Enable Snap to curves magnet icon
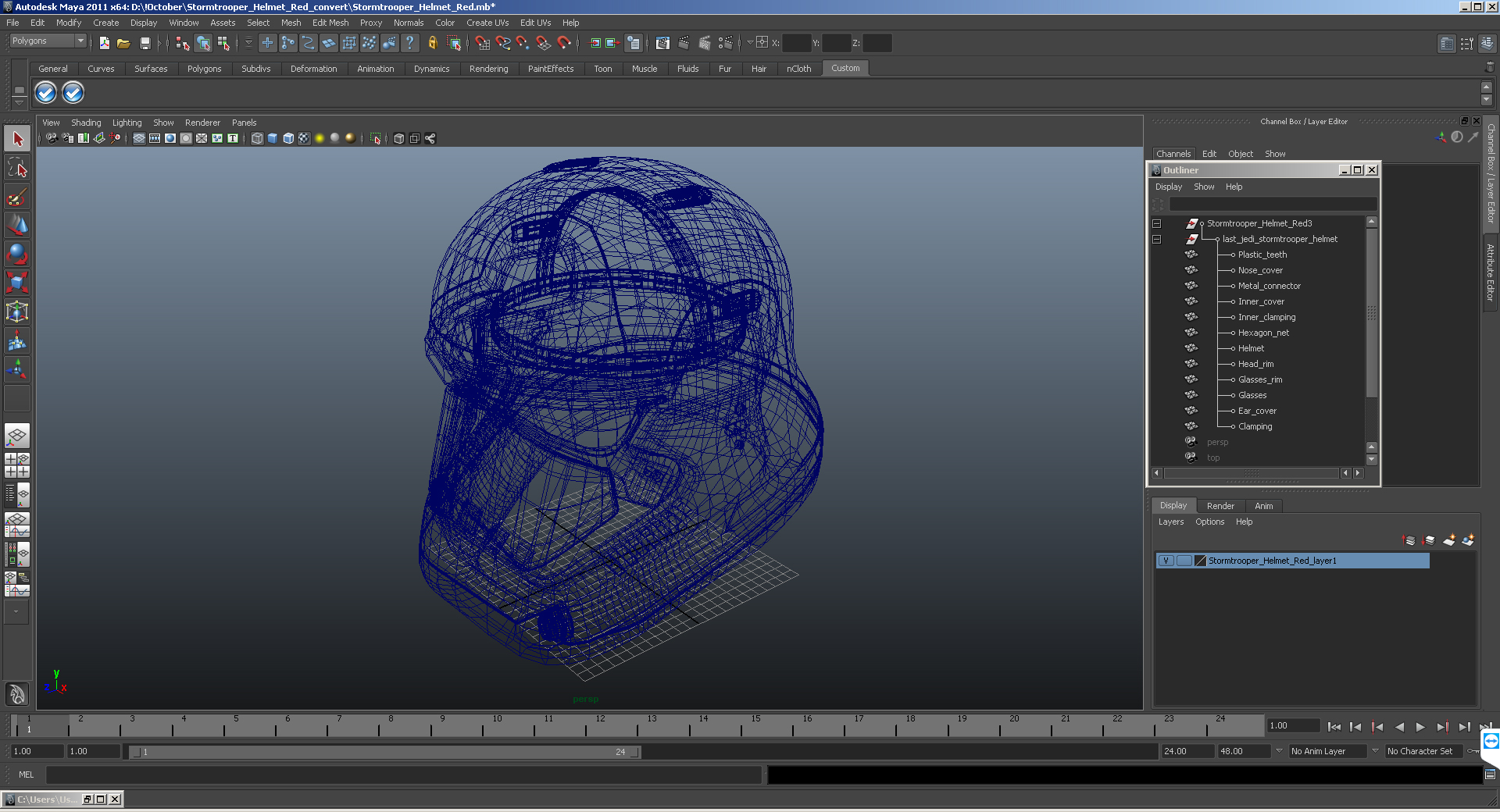The image size is (1500, 812). point(503,43)
